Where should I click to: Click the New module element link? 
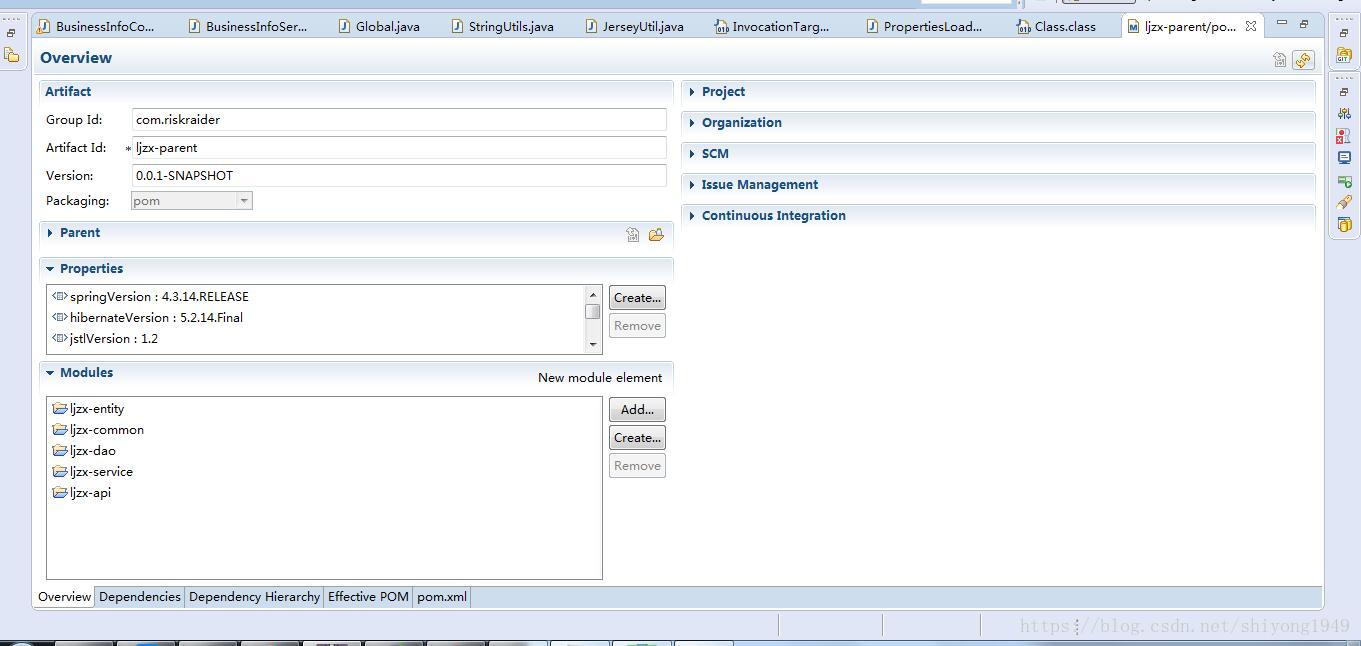coord(600,378)
